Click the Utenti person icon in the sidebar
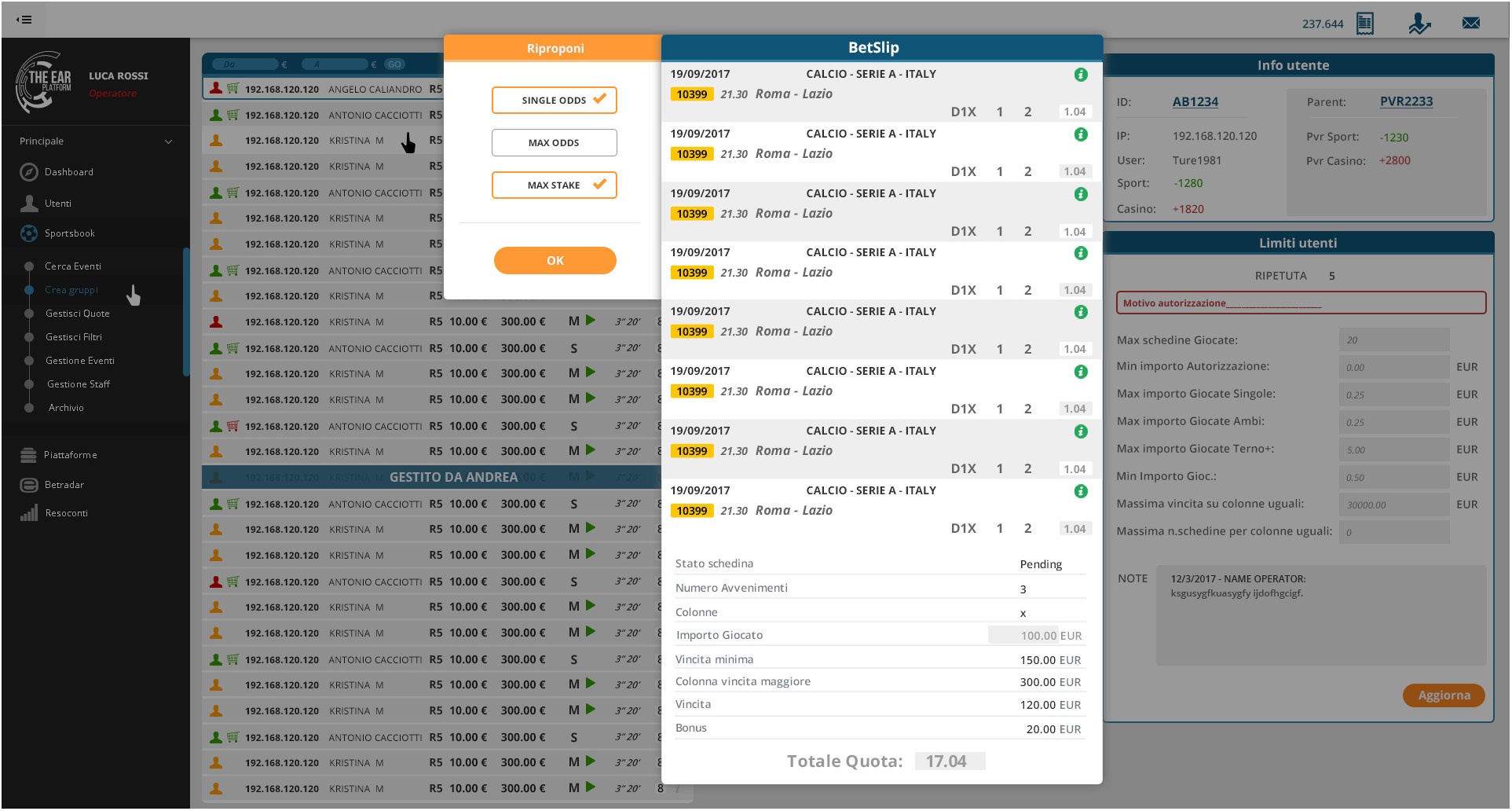The height and width of the screenshot is (811, 1512). coord(29,204)
